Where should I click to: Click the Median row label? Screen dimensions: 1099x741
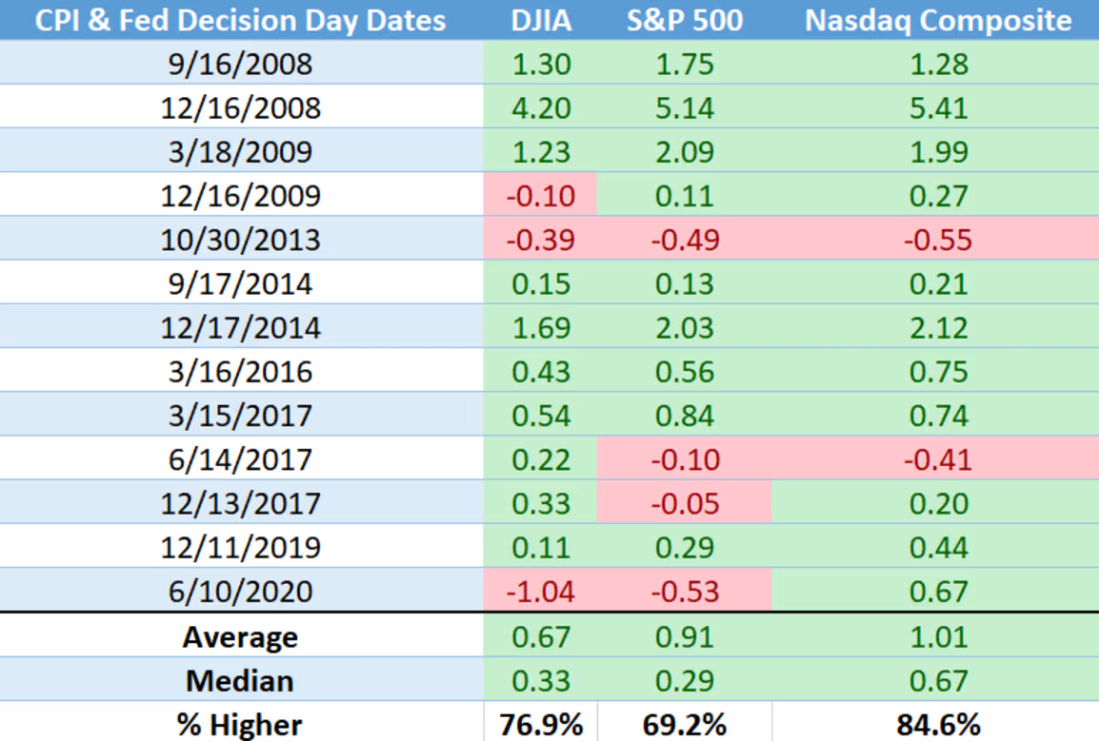[240, 681]
